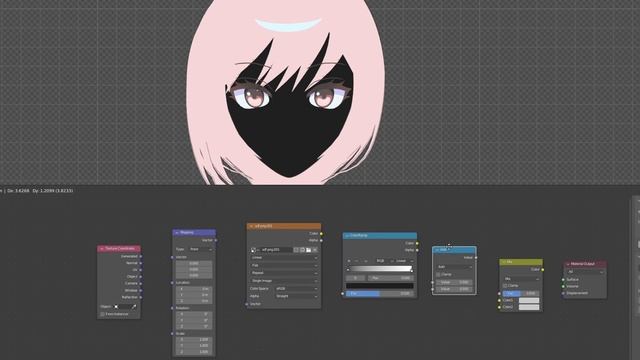
Task: Add a stop with ColorRamp plus icon
Action: (349, 261)
